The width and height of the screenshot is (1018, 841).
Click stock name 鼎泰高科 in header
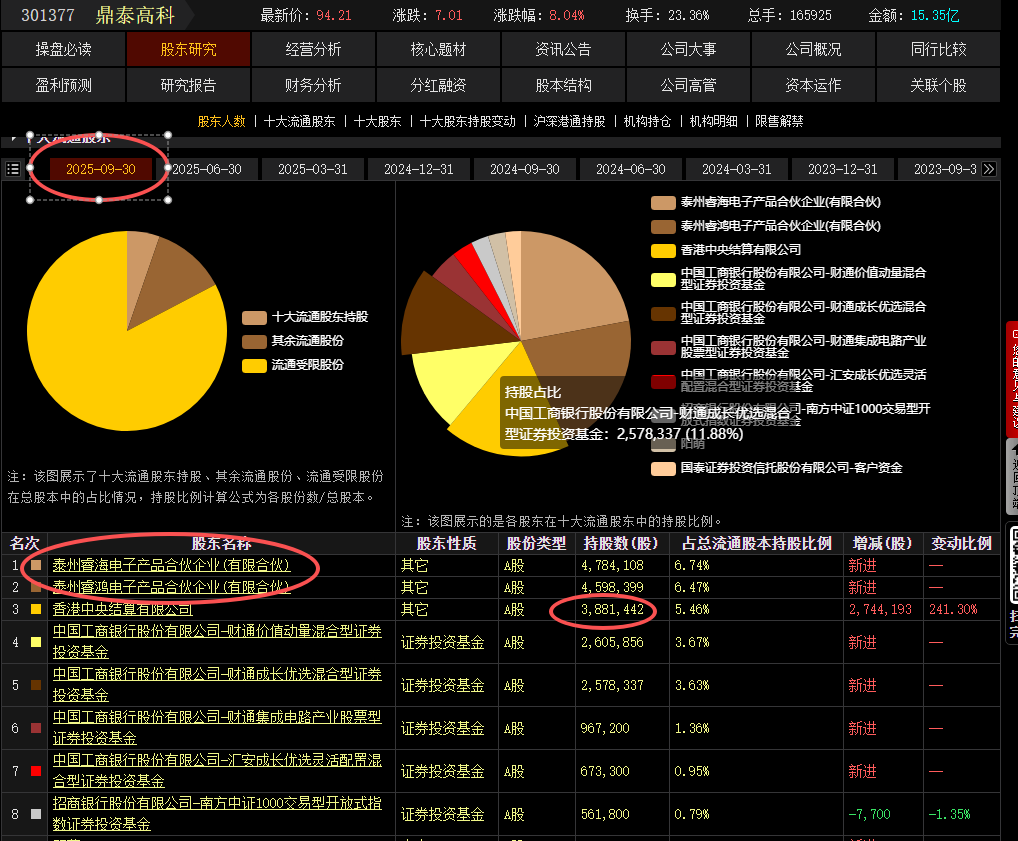click(135, 15)
